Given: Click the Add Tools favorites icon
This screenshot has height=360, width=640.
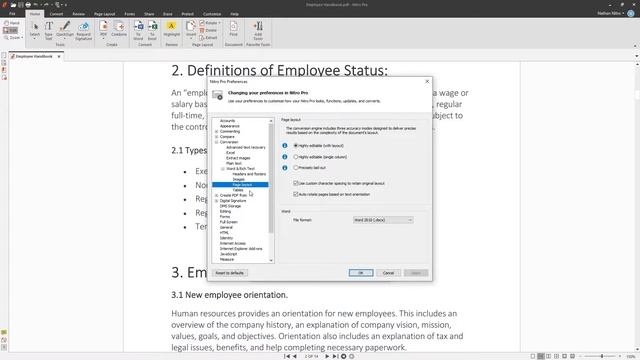Looking at the screenshot, I should tap(258, 30).
